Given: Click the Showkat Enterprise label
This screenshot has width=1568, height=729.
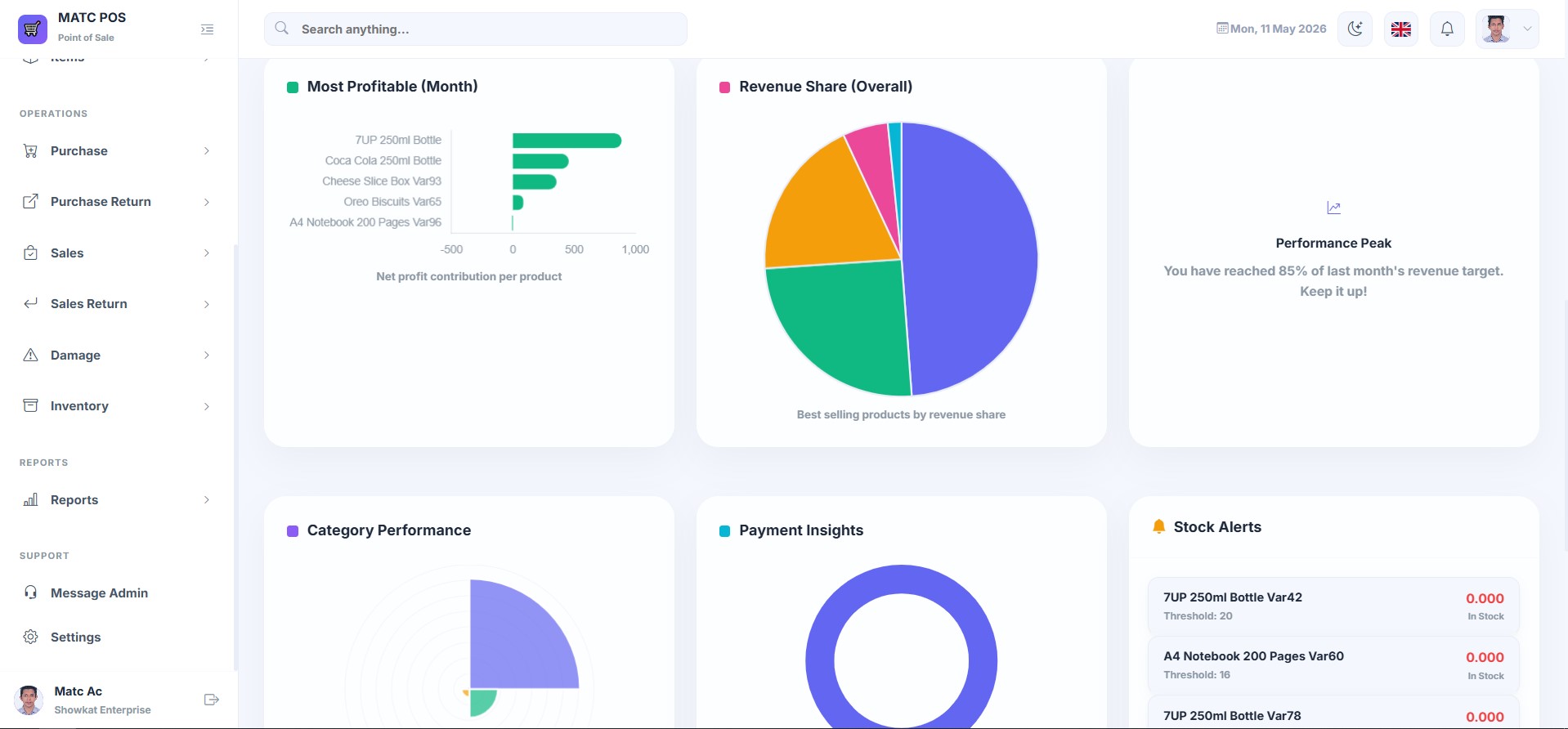Looking at the screenshot, I should coord(102,710).
